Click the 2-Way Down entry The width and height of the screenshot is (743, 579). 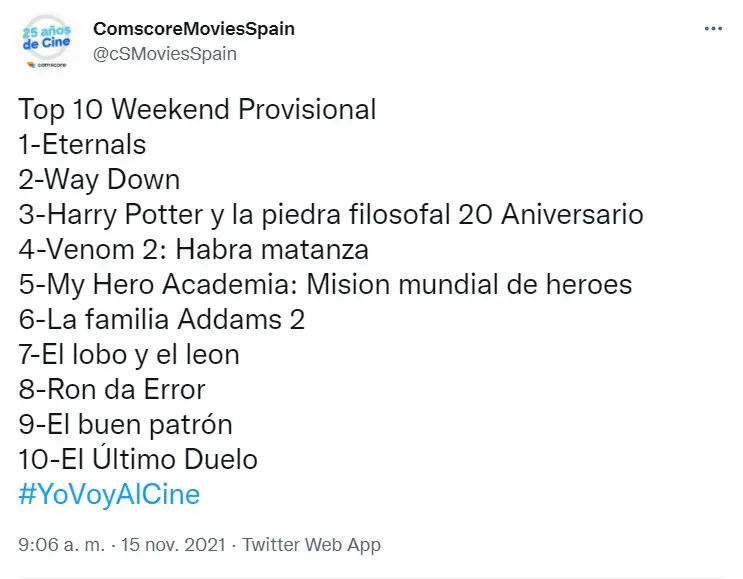[99, 180]
